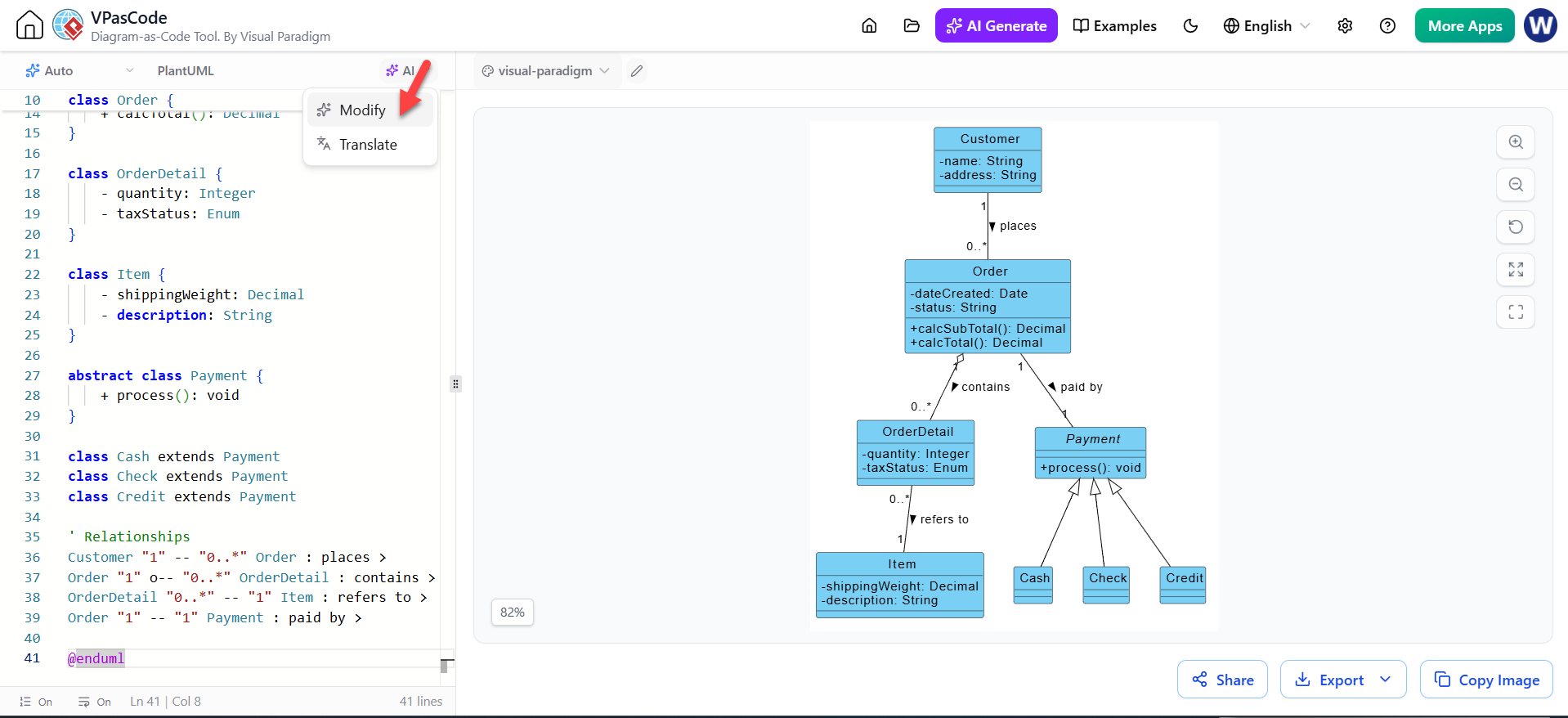The image size is (1568, 718).
Task: Click the Item class in diagram
Action: [x=900, y=585]
